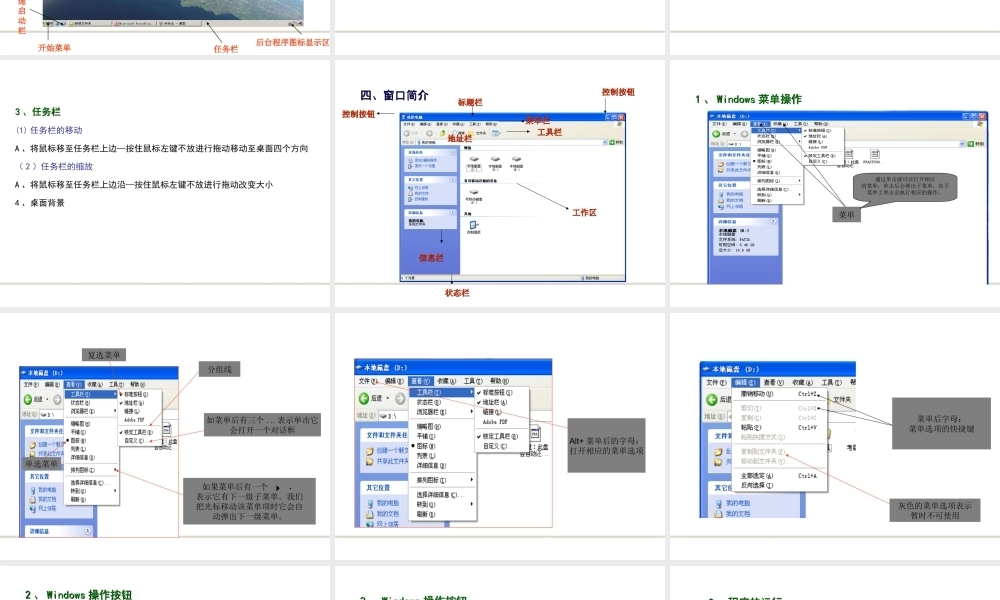Open the '四、窗口简介' slide thumbnail

499,185
